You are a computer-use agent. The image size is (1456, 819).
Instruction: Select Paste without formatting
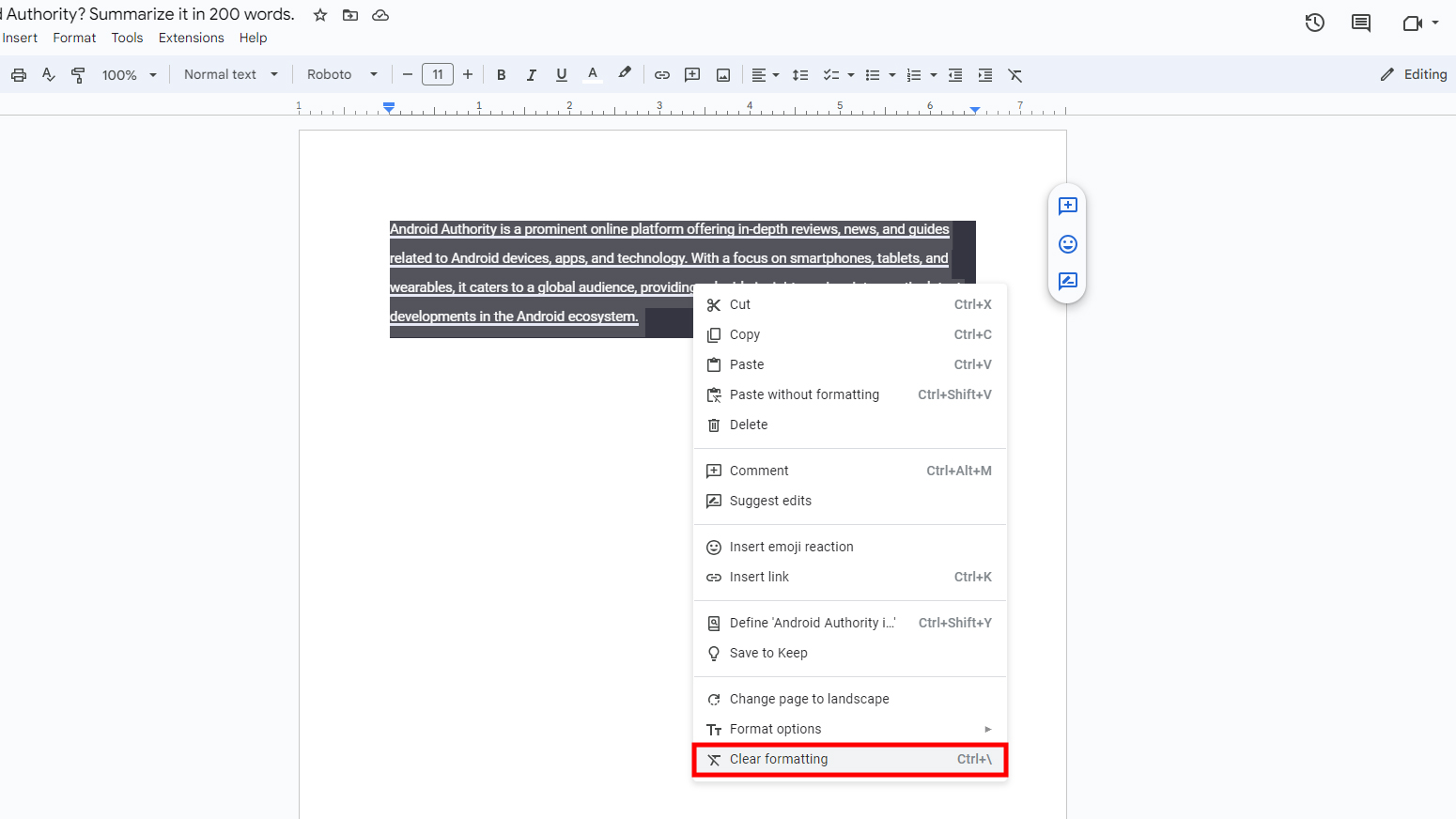804,394
